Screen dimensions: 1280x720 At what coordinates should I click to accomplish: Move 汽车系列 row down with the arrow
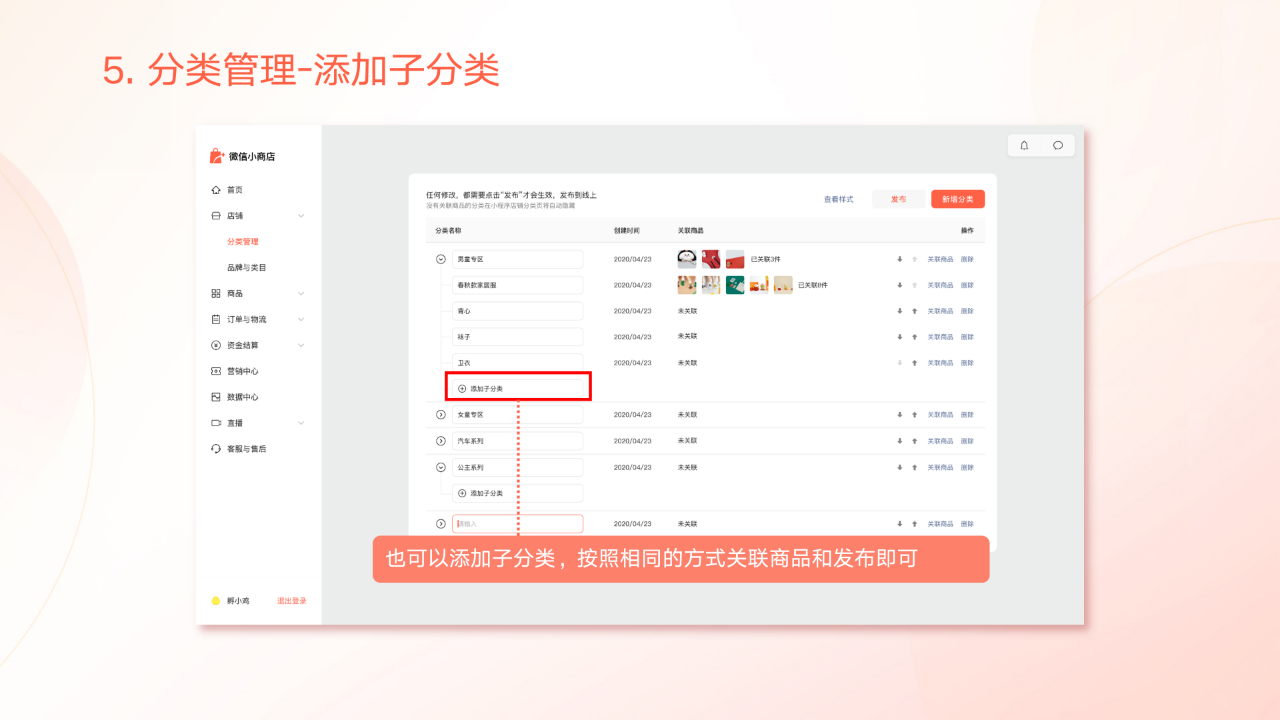(900, 441)
